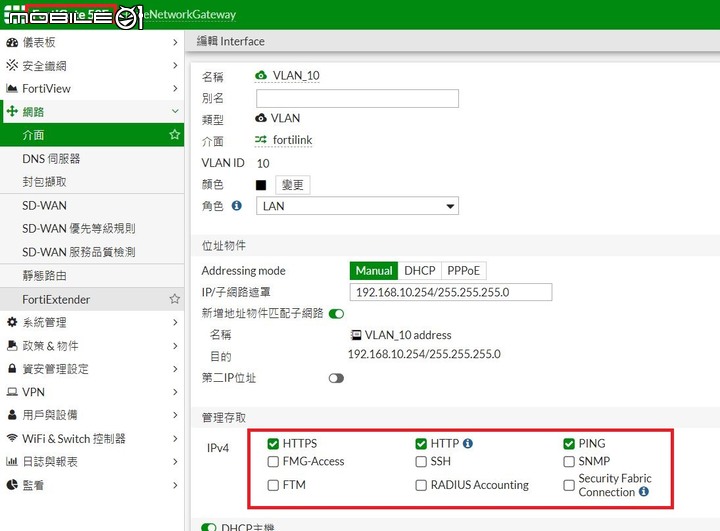The image size is (720, 531).
Task: Check the Security Fabric Connection checkbox
Action: tap(569, 485)
